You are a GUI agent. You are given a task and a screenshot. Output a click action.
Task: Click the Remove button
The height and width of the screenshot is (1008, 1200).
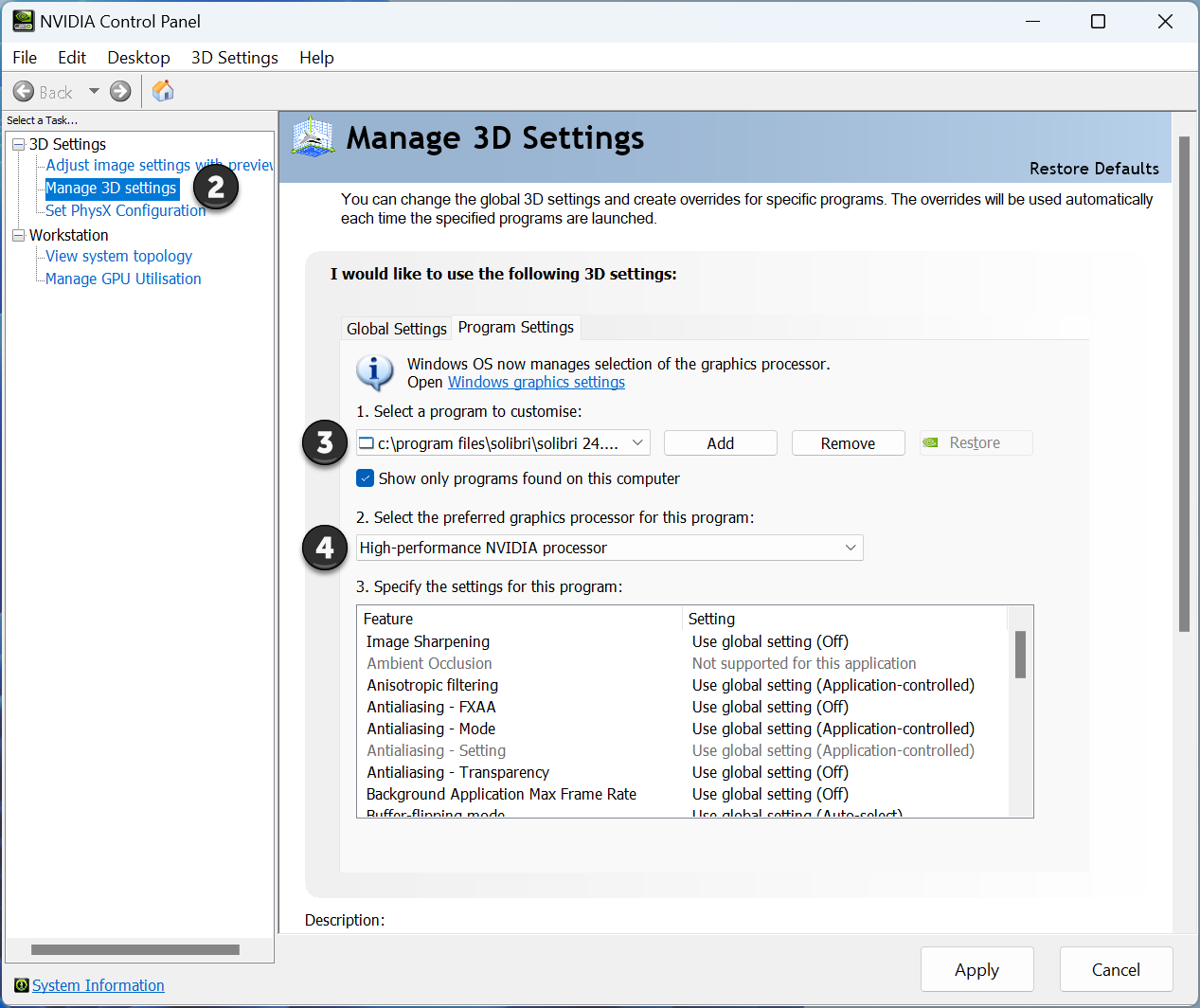pyautogui.click(x=849, y=443)
